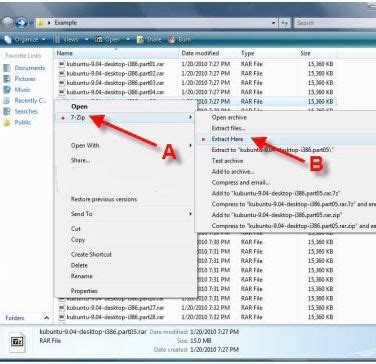The height and width of the screenshot is (364, 376).
Task: Click the Searches icon in Favorite Links
Action: point(7,111)
